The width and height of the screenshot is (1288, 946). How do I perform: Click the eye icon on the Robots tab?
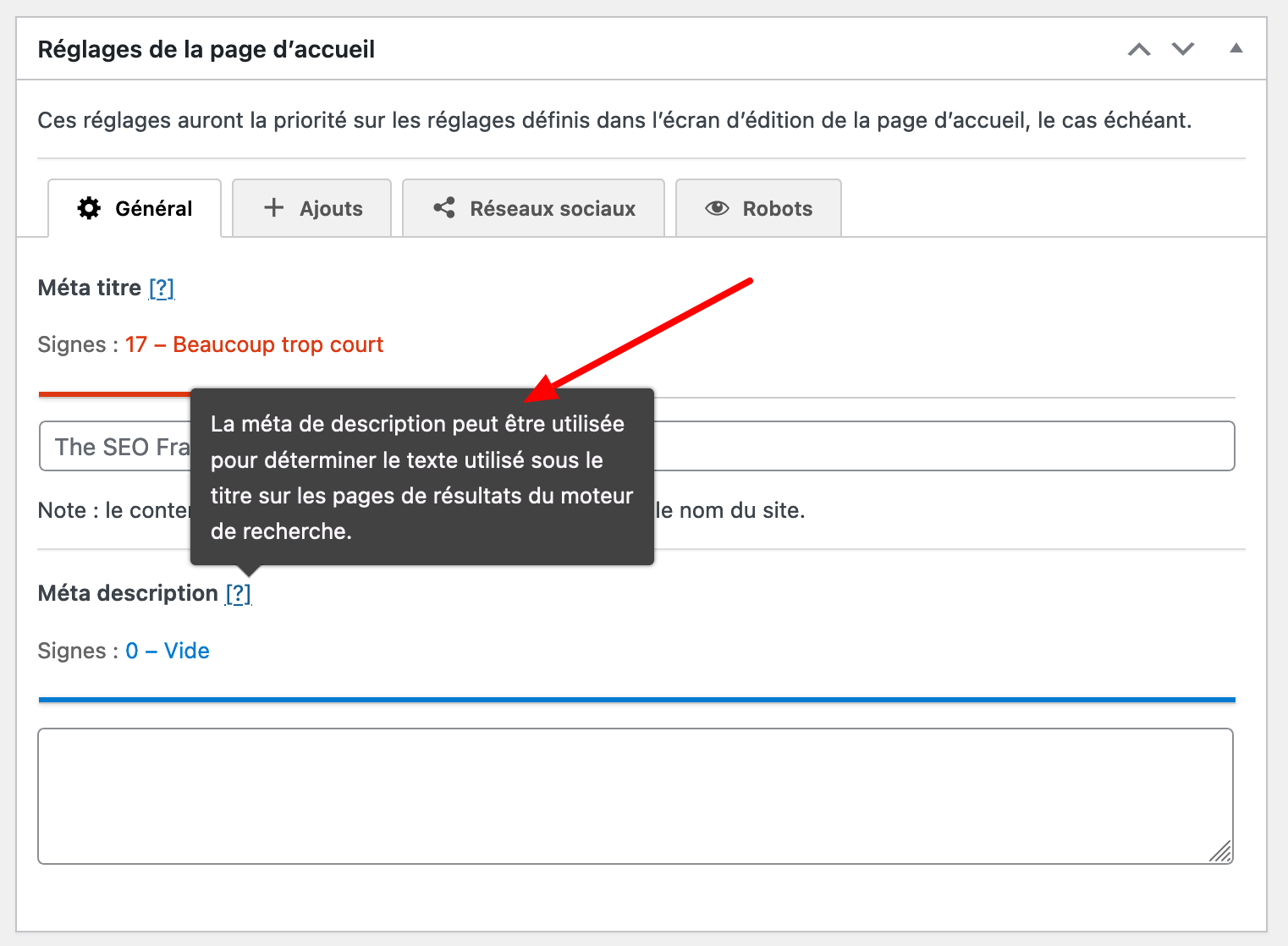click(717, 207)
